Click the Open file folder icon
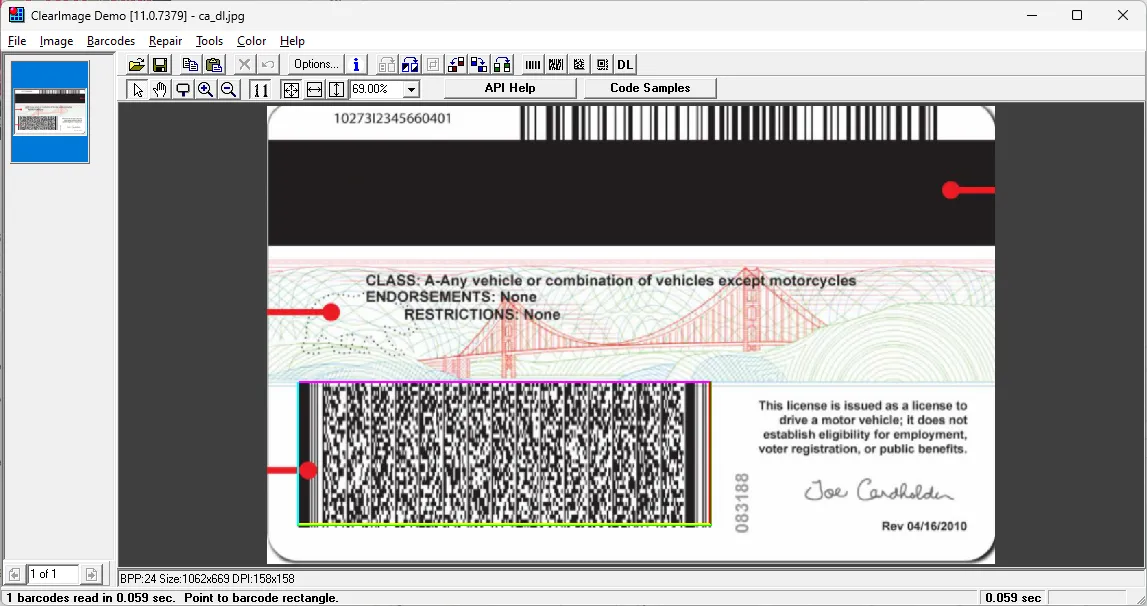 click(x=137, y=64)
